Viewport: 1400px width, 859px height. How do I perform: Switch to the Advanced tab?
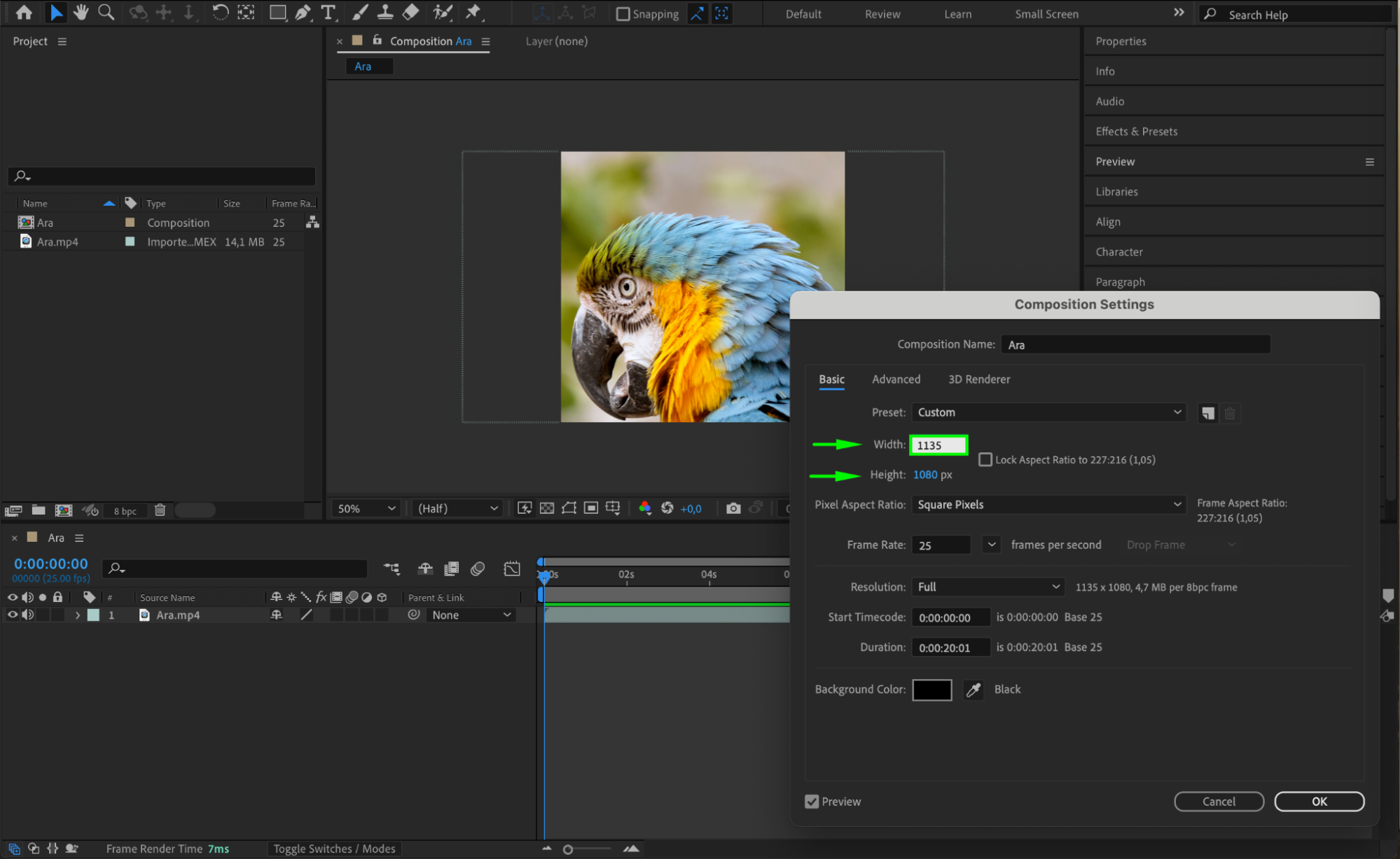[x=896, y=379]
